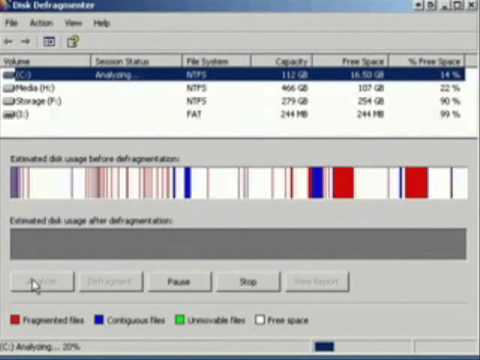The height and width of the screenshot is (360, 480).
Task: Sort by % Free Space column header
Action: point(427,61)
